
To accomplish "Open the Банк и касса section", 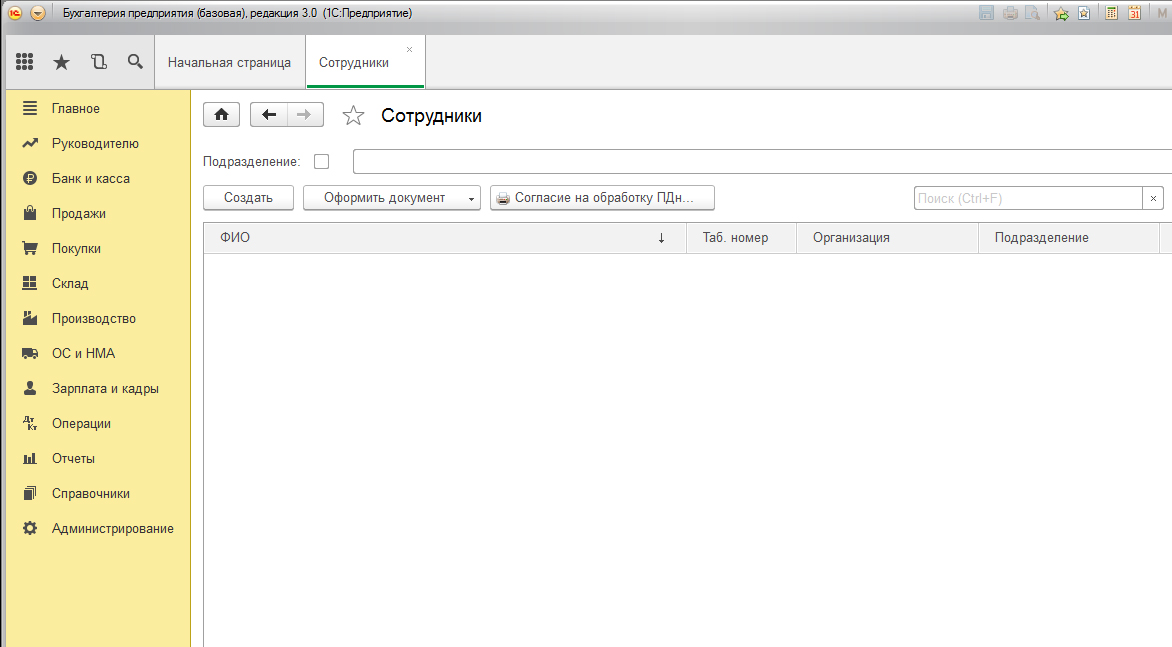I will [91, 178].
